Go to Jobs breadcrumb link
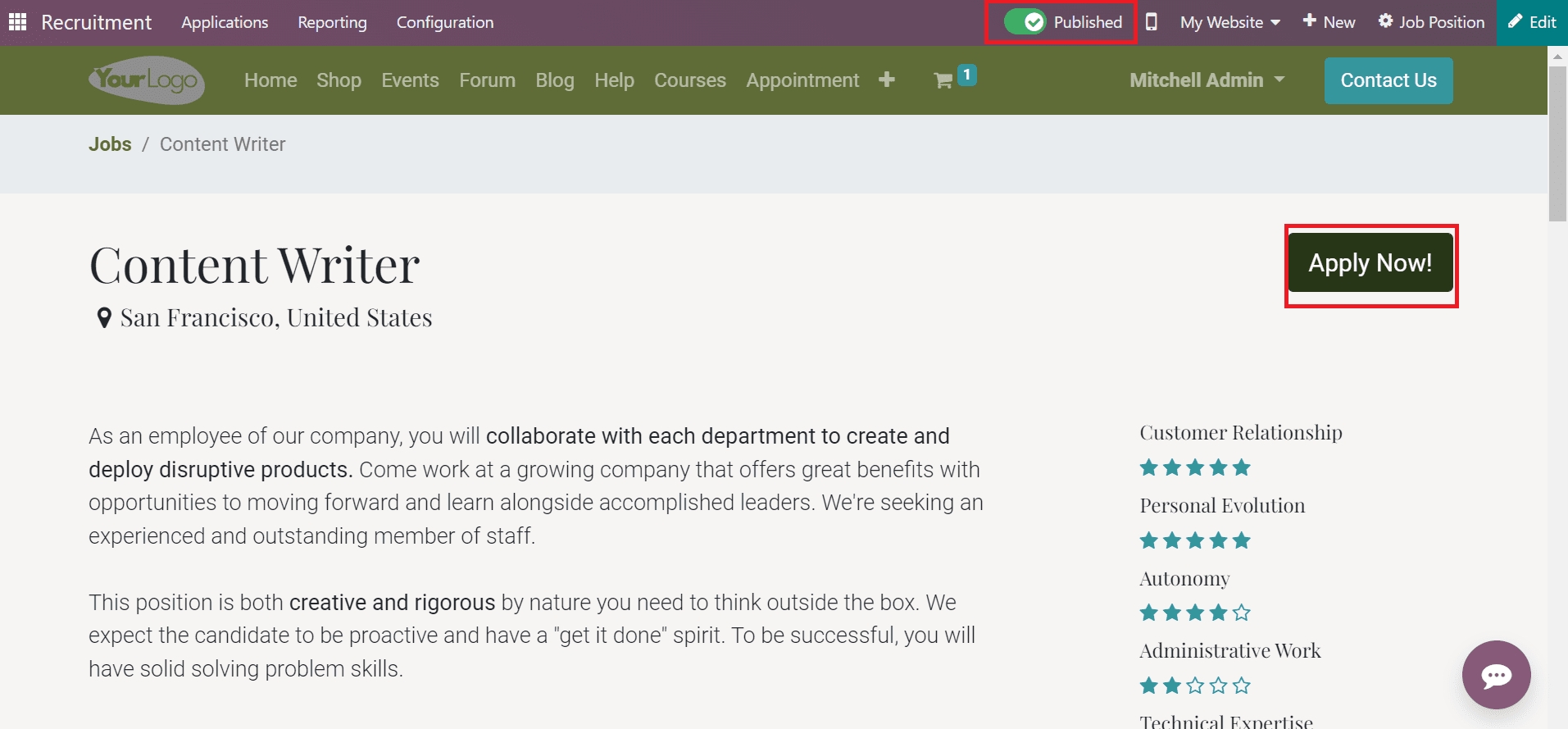Image resolution: width=1568 pixels, height=729 pixels. (x=110, y=144)
